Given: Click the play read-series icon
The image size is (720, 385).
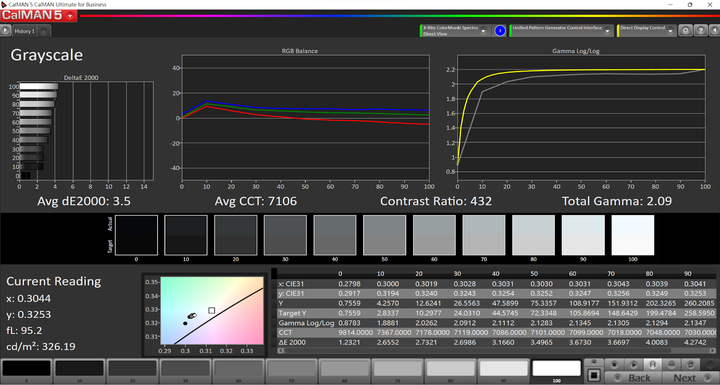Looking at the screenshot, I should tap(634, 364).
